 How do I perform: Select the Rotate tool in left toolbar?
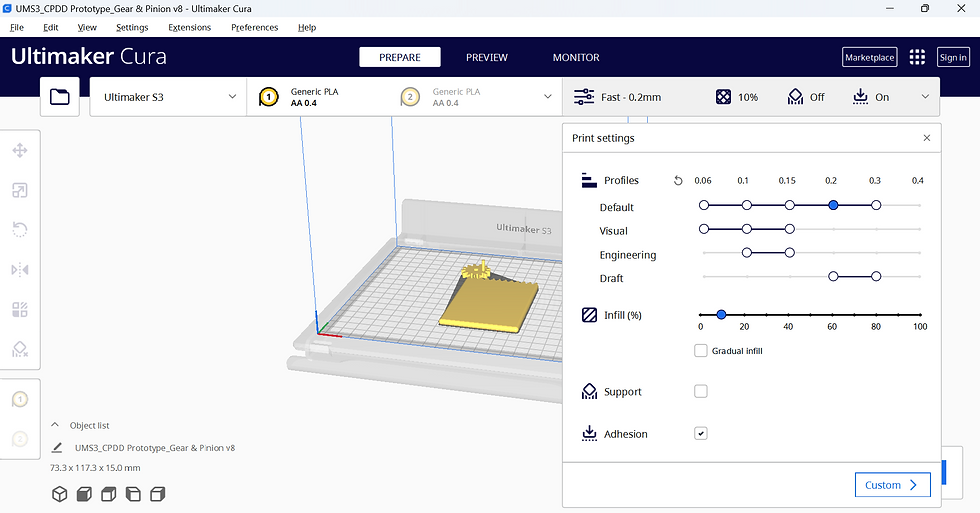coord(20,230)
